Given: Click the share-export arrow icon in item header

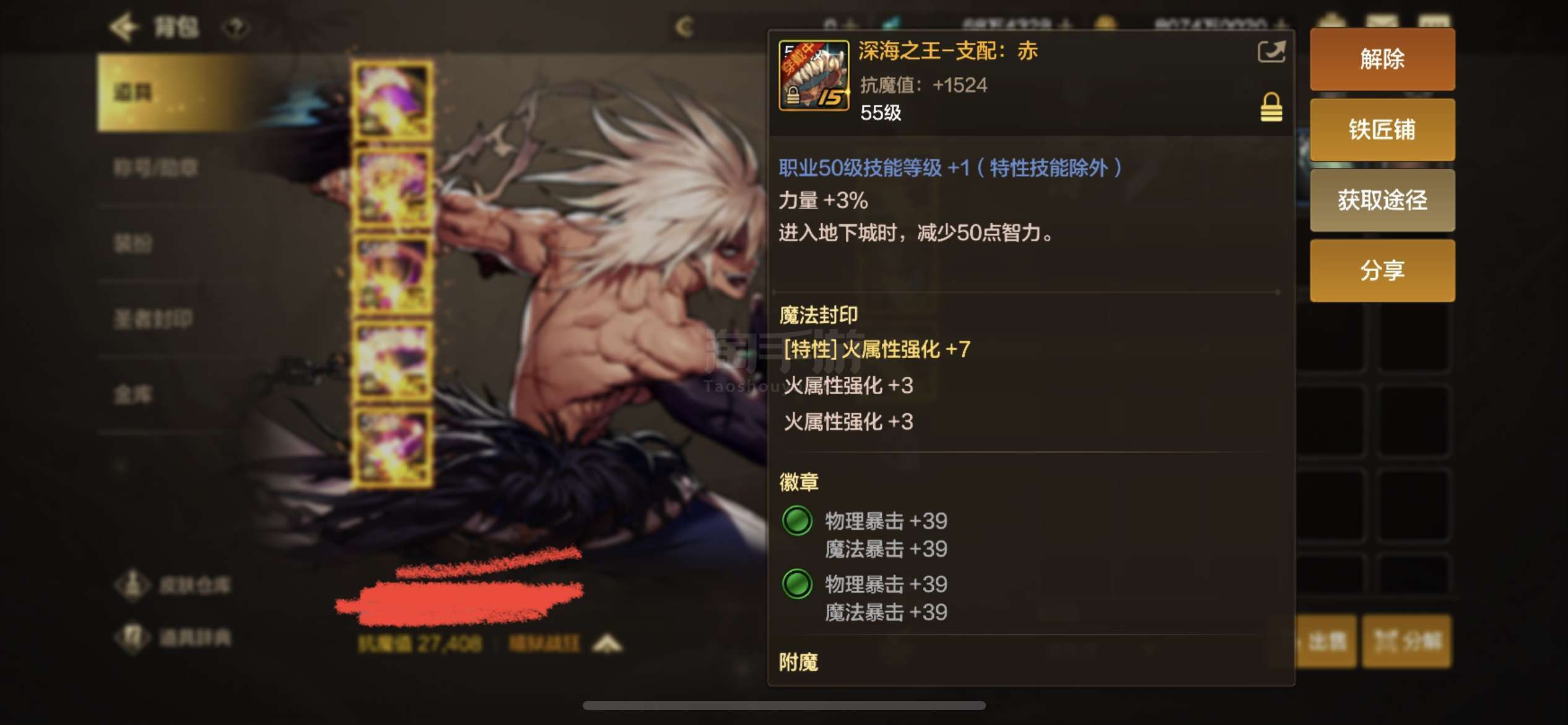Looking at the screenshot, I should click(1271, 51).
